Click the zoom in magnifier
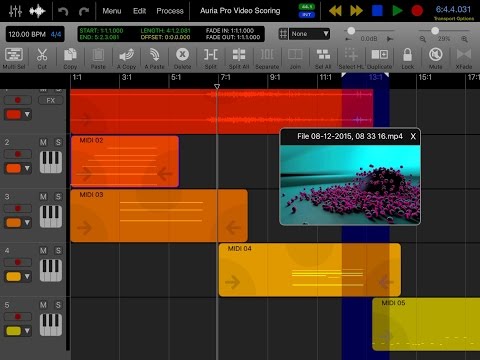The image size is (480, 360). (x=464, y=39)
